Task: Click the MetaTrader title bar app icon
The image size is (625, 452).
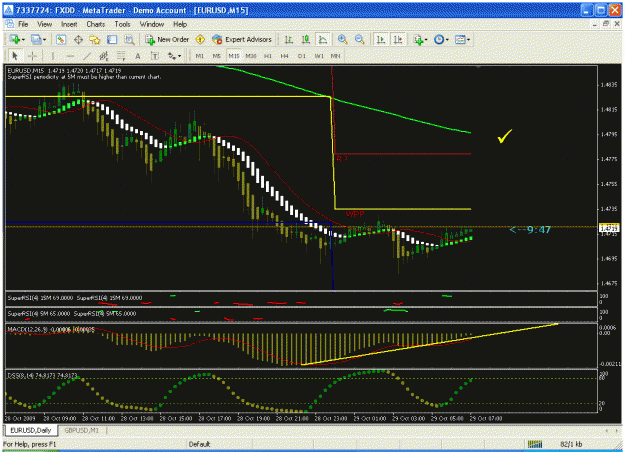Action: tap(8, 10)
